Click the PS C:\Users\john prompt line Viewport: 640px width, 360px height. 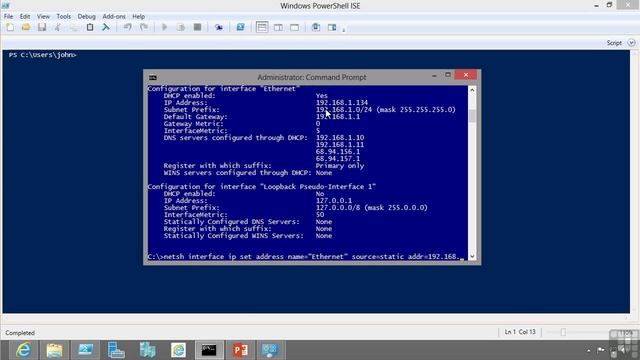click(x=42, y=55)
